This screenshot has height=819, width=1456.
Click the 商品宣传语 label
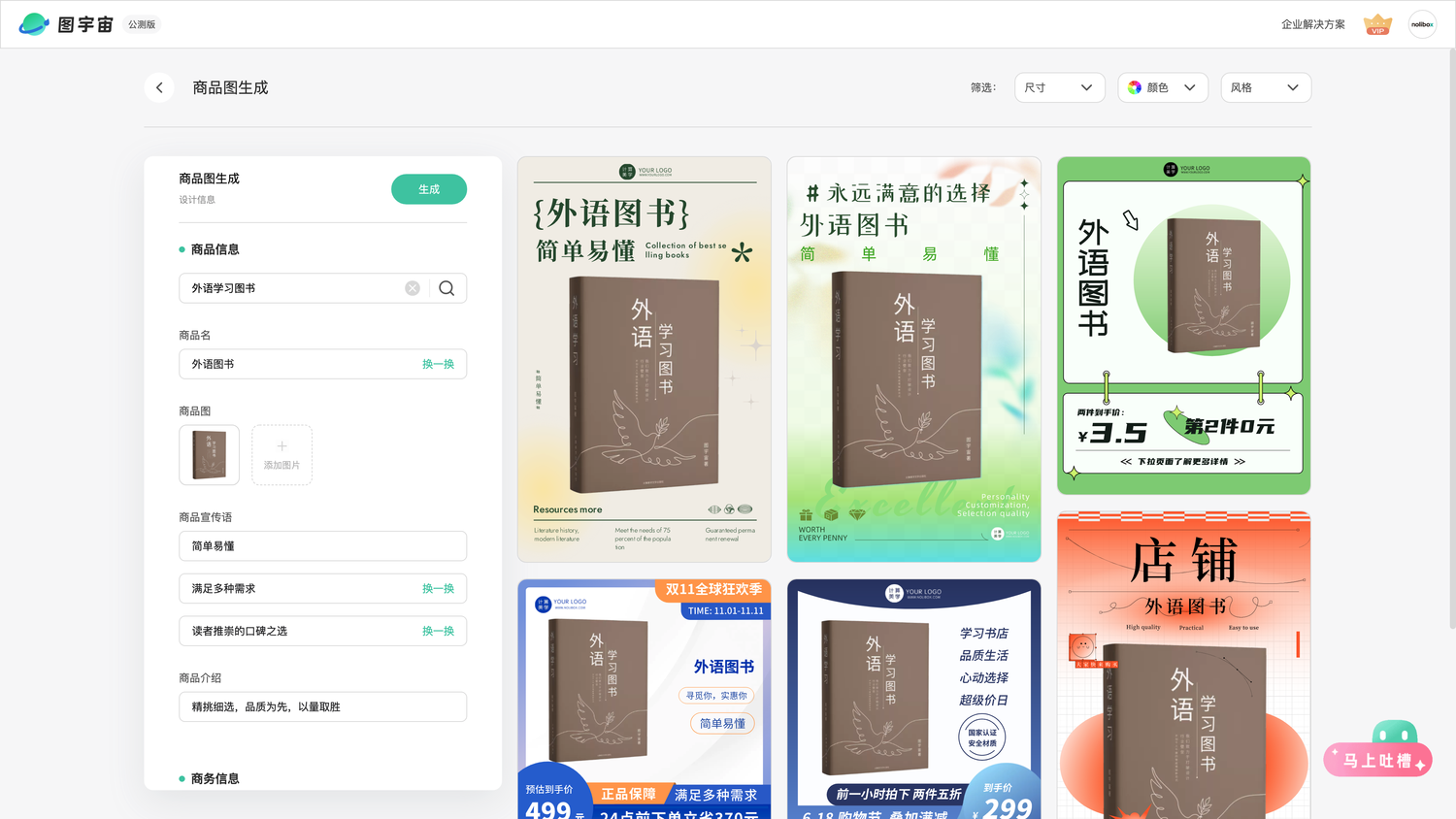coord(206,517)
